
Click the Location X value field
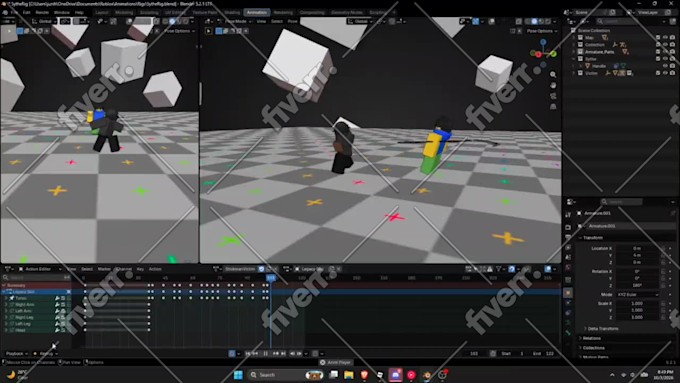point(638,249)
